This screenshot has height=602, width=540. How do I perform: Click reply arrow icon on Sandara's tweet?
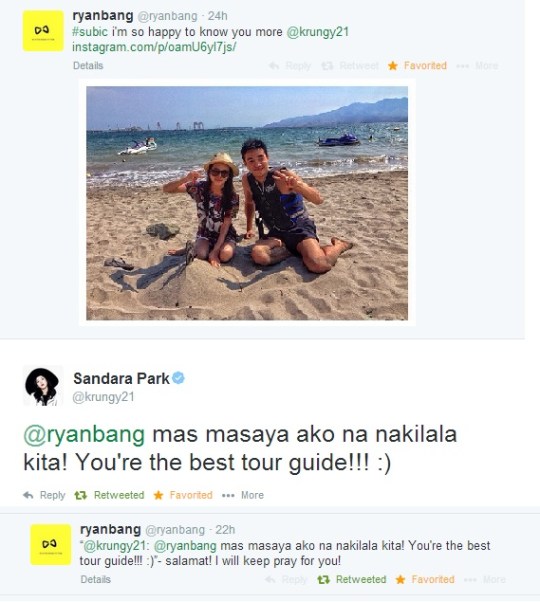(28, 495)
